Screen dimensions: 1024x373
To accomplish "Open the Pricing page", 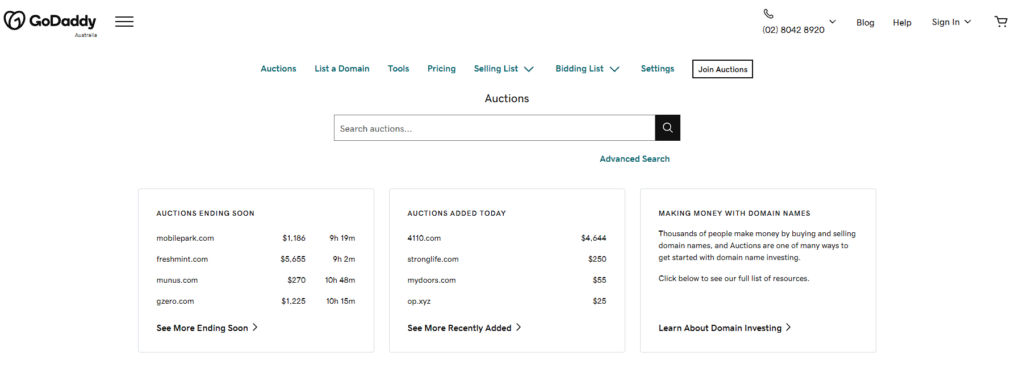I will coord(441,69).
